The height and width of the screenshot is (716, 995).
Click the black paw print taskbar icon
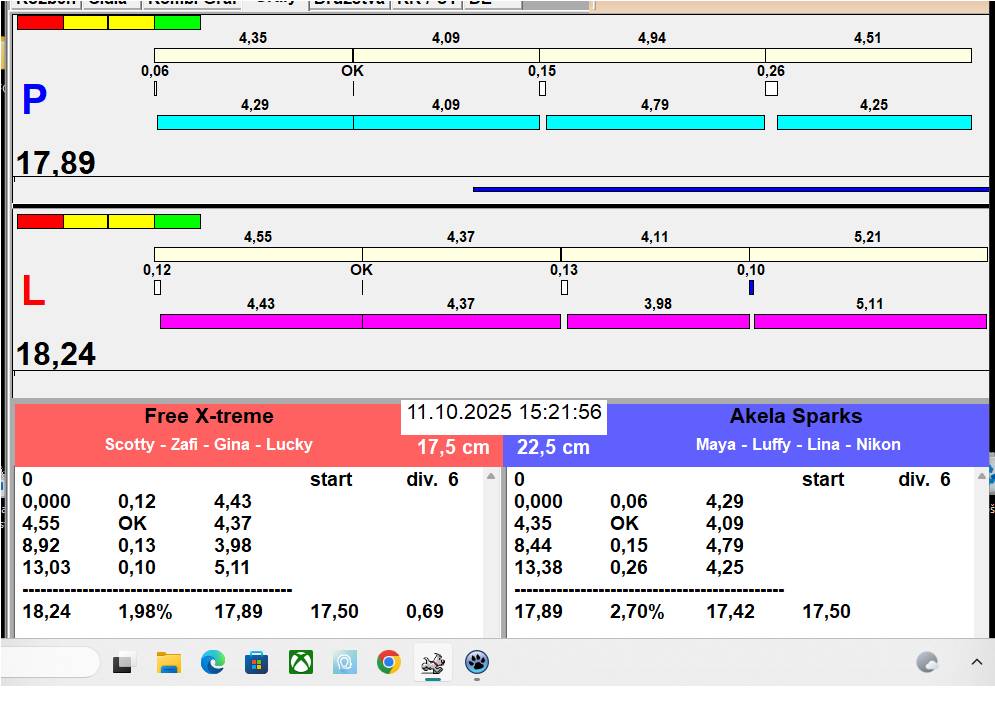(x=477, y=662)
